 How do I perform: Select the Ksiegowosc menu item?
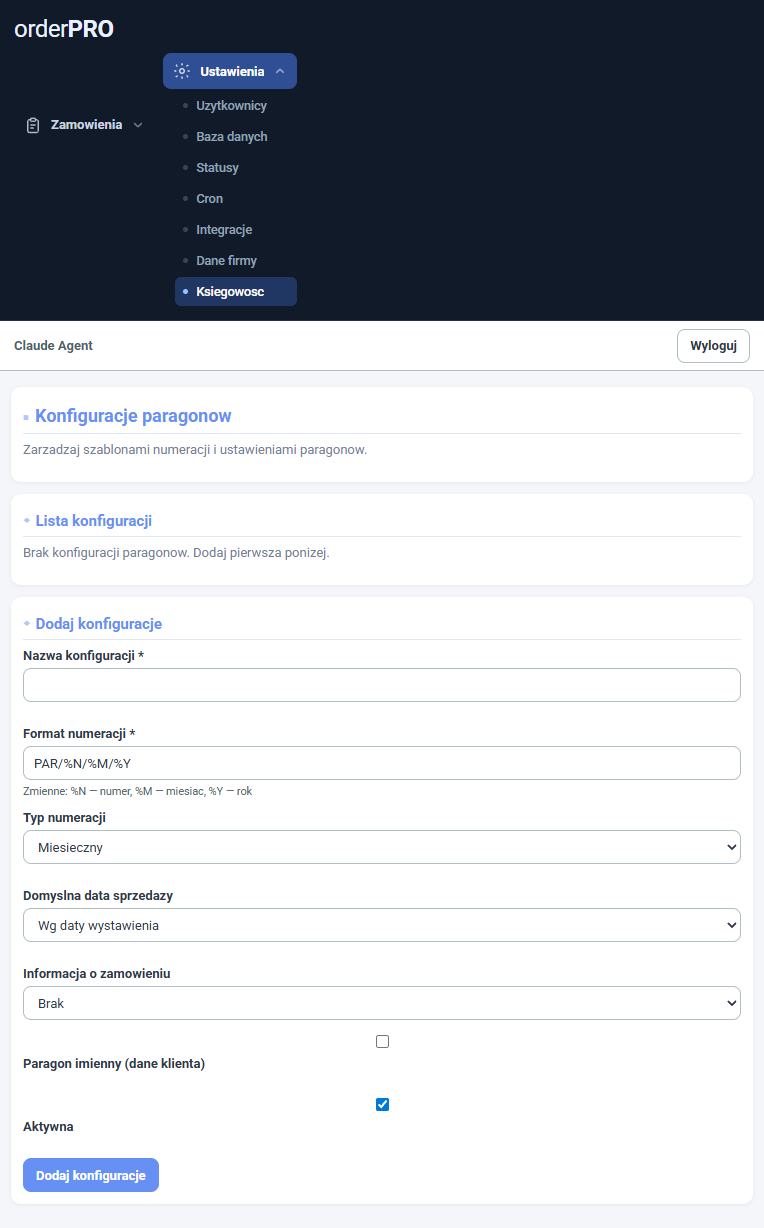coord(230,292)
